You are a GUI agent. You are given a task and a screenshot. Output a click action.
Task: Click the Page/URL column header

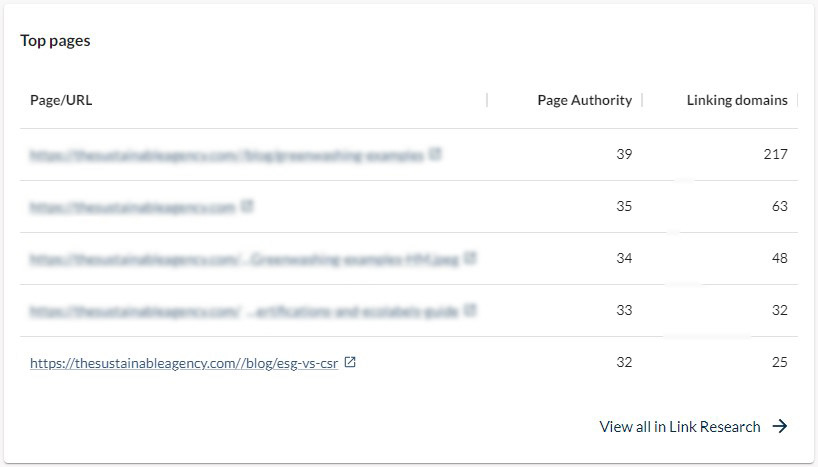point(61,100)
